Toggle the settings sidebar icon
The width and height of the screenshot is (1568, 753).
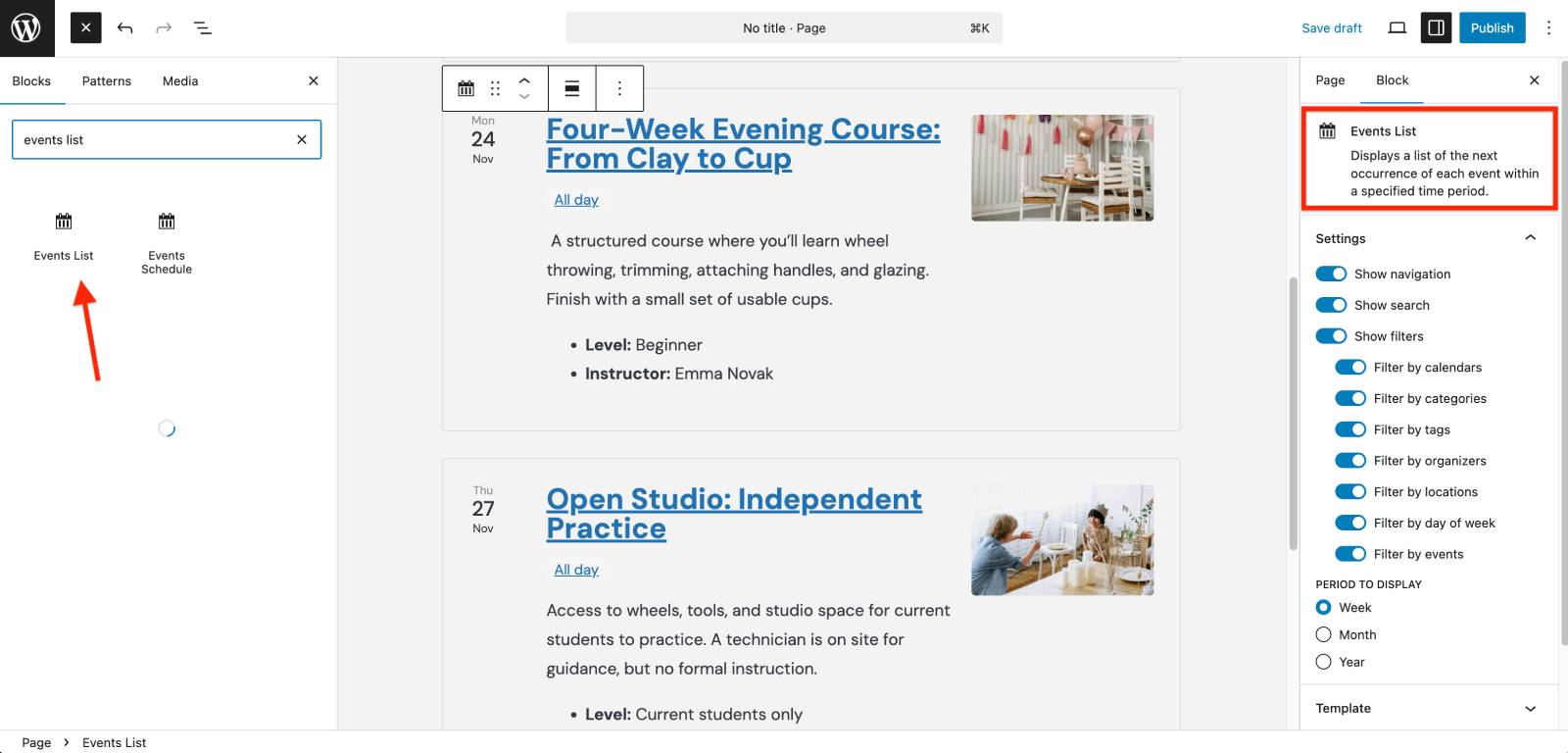pos(1436,27)
